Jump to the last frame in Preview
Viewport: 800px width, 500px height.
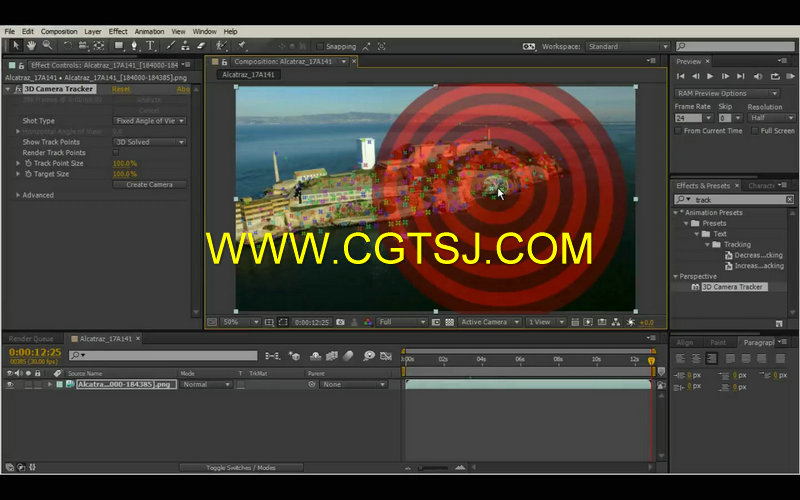point(741,77)
